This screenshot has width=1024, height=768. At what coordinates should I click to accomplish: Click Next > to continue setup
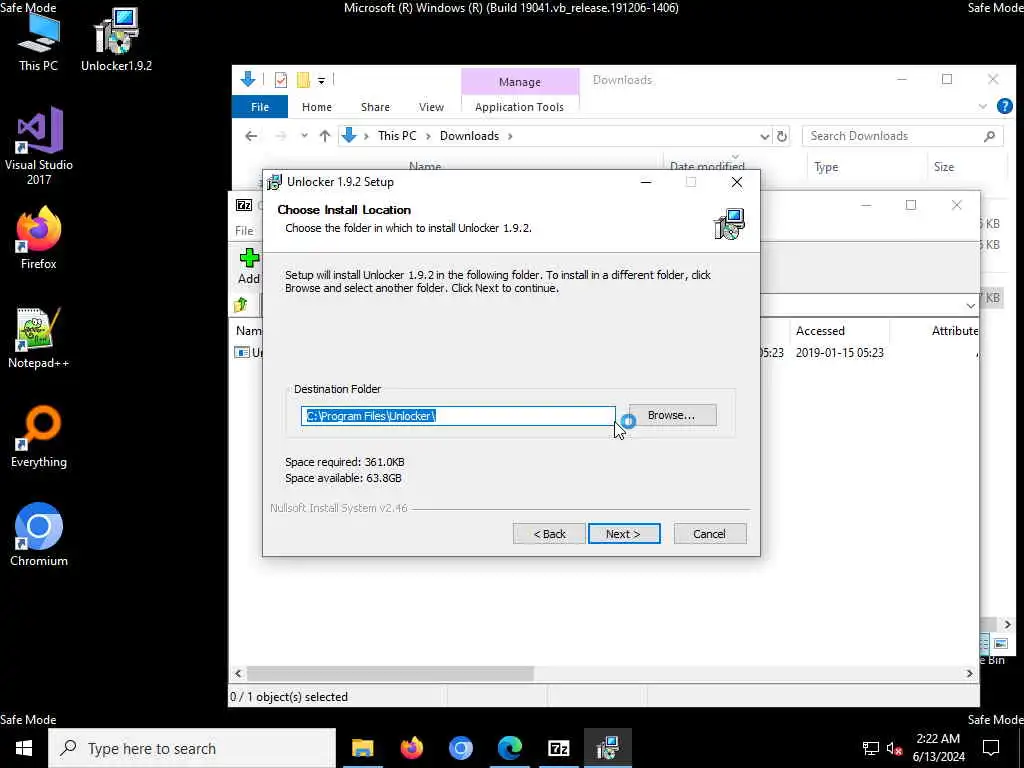point(624,534)
